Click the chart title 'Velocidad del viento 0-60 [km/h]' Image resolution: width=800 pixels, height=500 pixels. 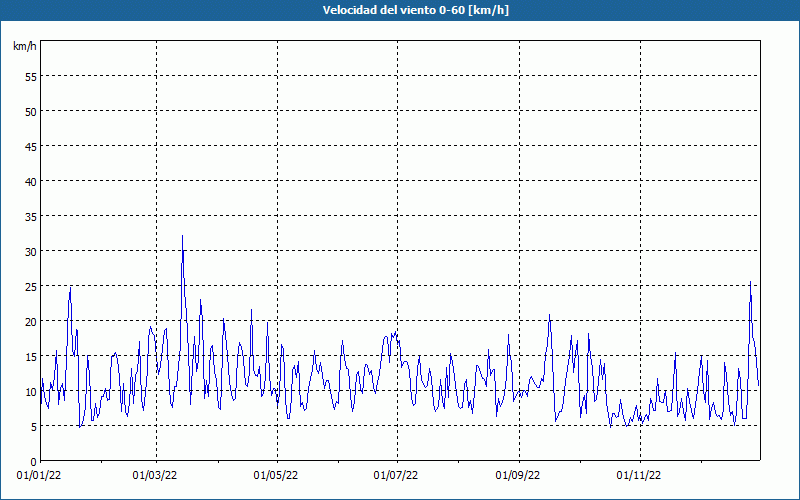tap(416, 10)
